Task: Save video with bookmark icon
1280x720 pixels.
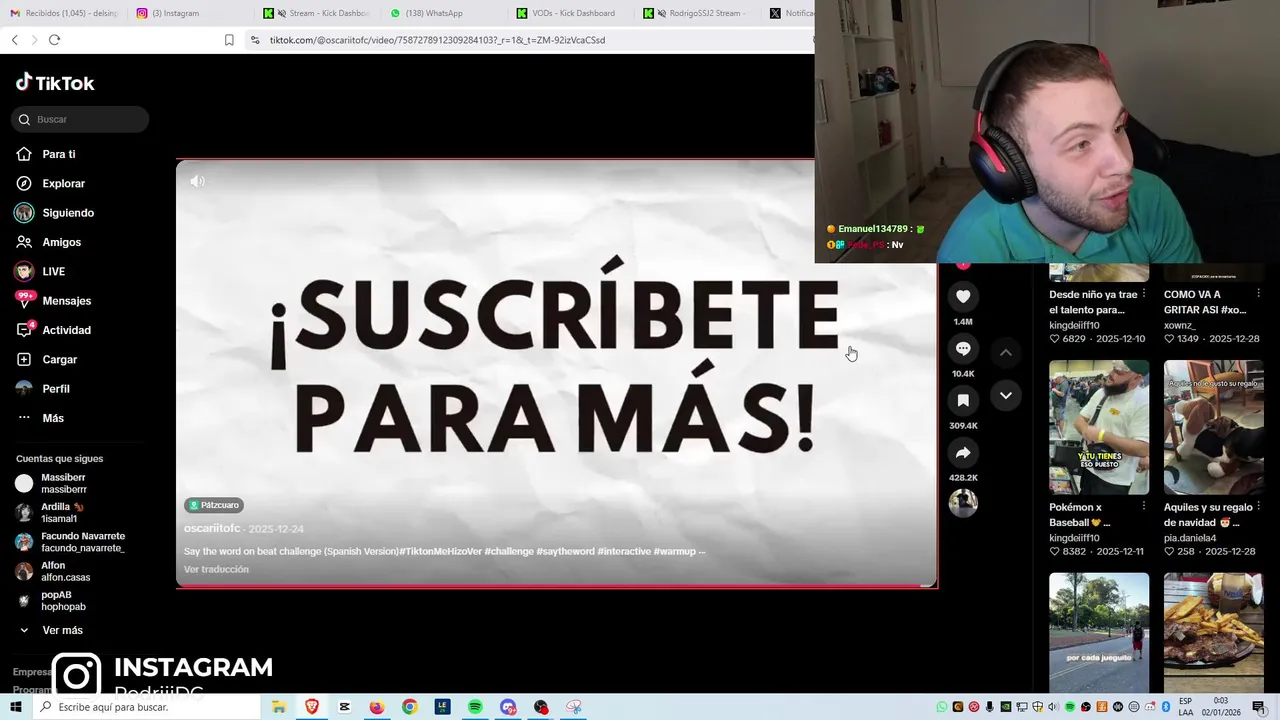Action: 963,400
